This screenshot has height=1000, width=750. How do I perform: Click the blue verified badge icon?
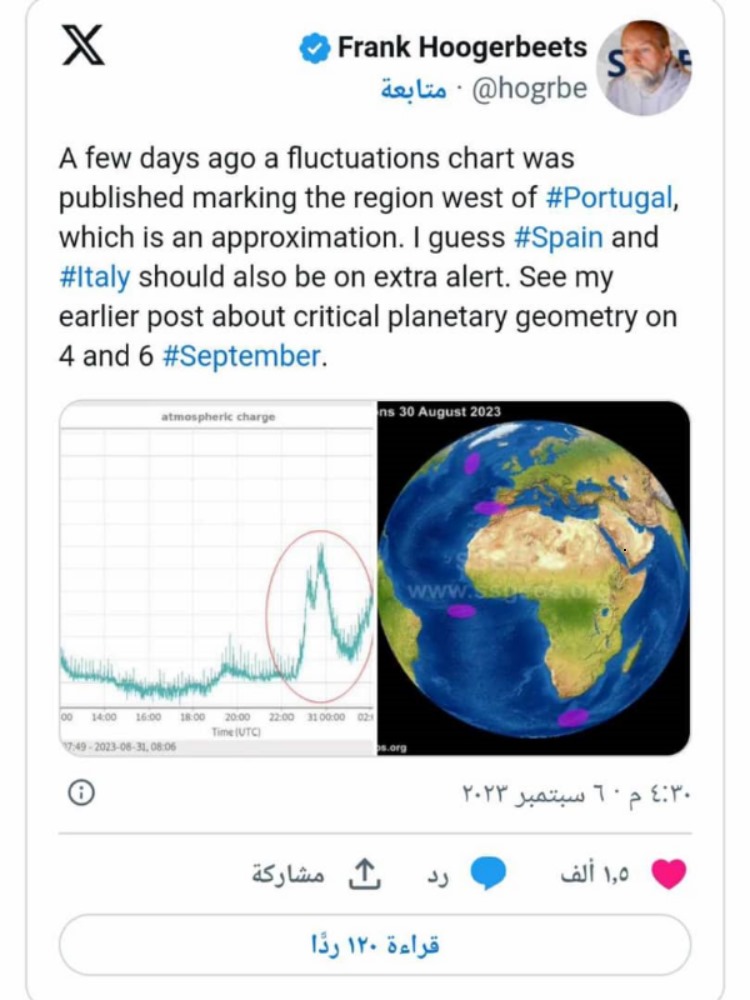click(x=314, y=48)
